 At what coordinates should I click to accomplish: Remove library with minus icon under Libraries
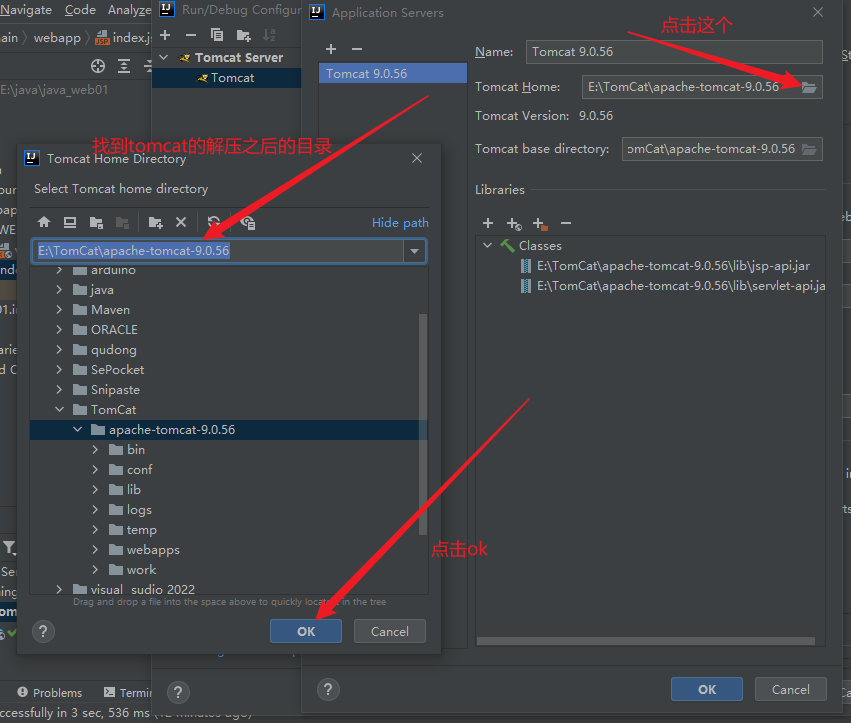click(566, 223)
